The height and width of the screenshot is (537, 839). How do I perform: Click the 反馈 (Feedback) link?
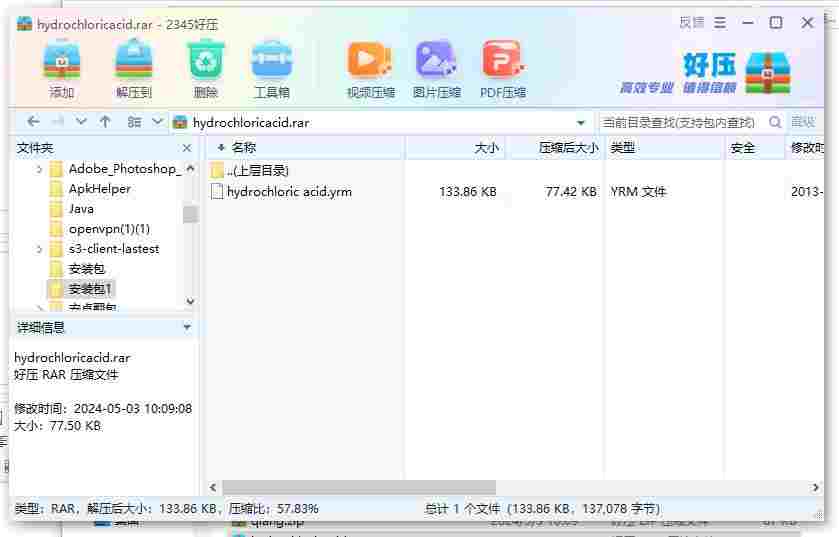pos(692,23)
